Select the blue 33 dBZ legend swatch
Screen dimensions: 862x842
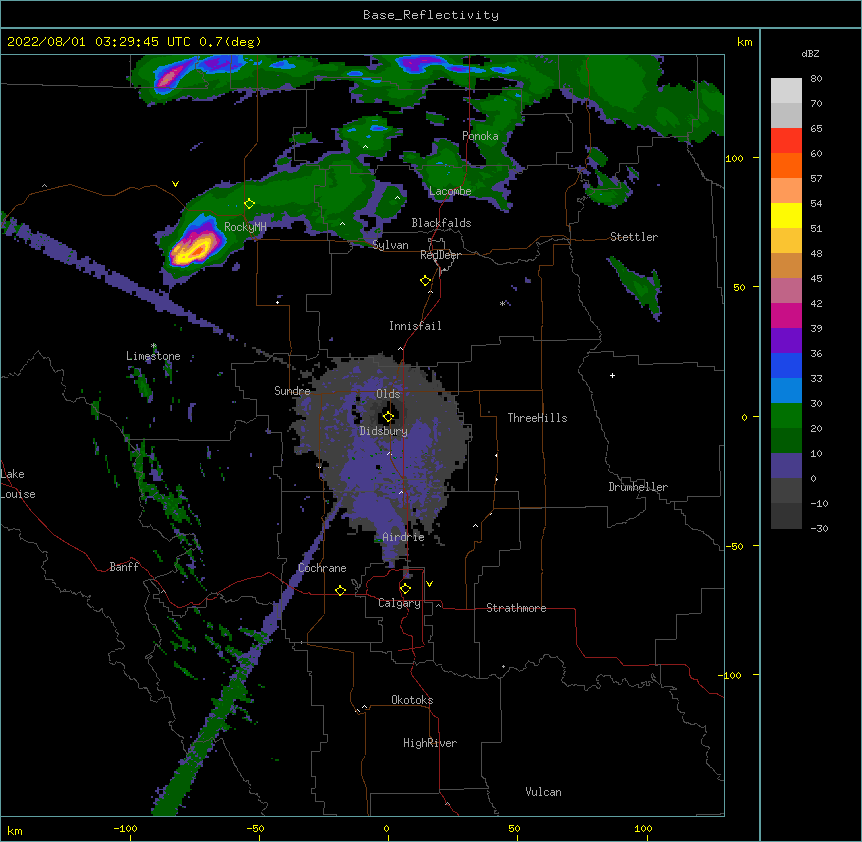(786, 365)
